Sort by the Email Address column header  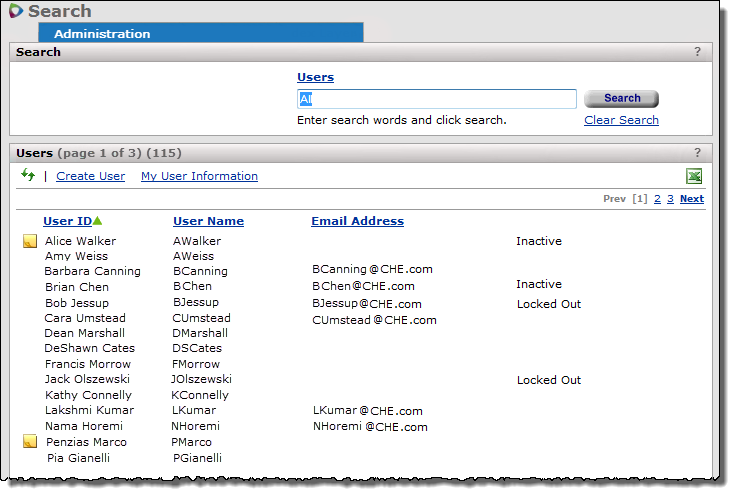point(357,221)
